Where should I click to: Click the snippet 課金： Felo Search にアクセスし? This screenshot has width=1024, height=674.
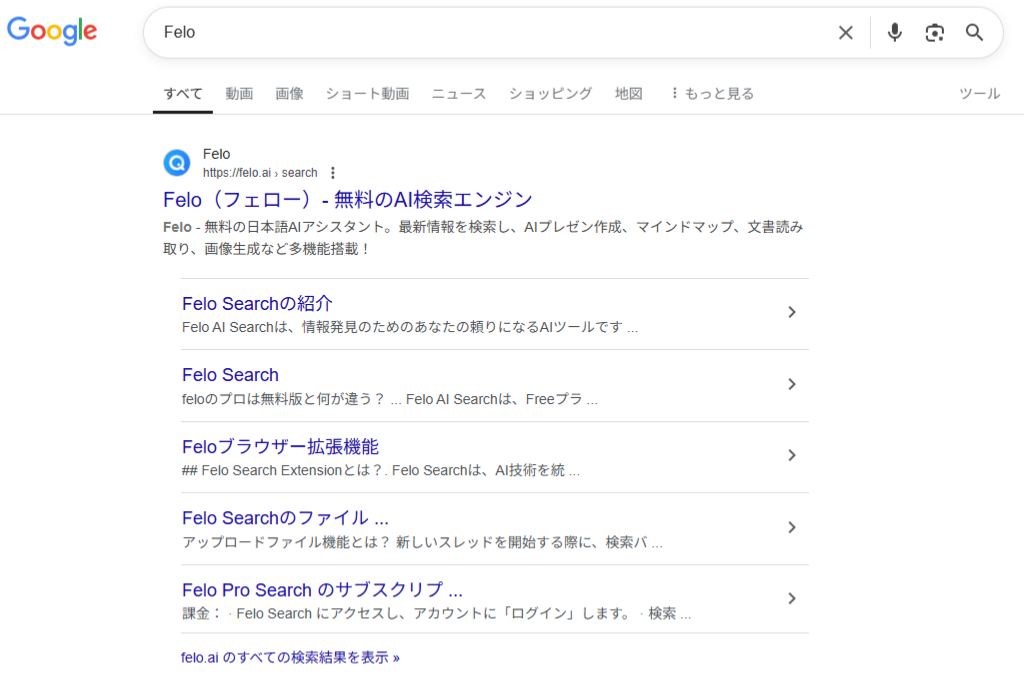(x=437, y=613)
